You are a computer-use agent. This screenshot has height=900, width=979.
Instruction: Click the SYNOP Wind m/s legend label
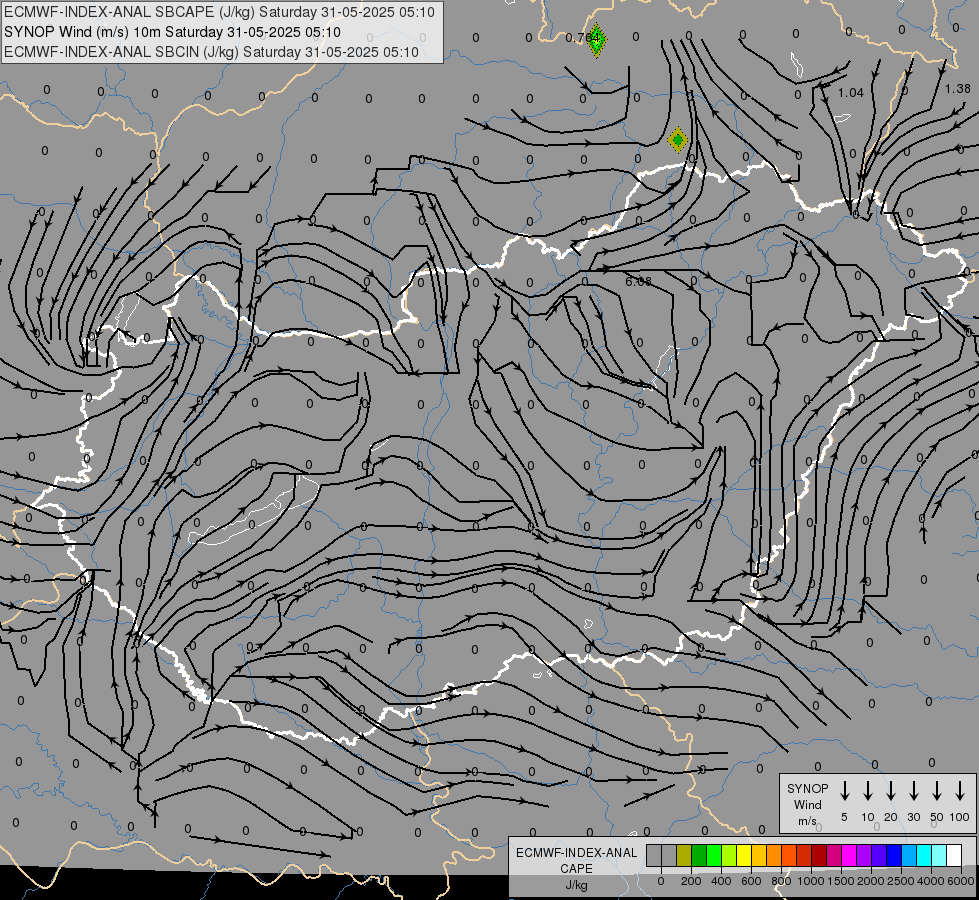pos(807,804)
